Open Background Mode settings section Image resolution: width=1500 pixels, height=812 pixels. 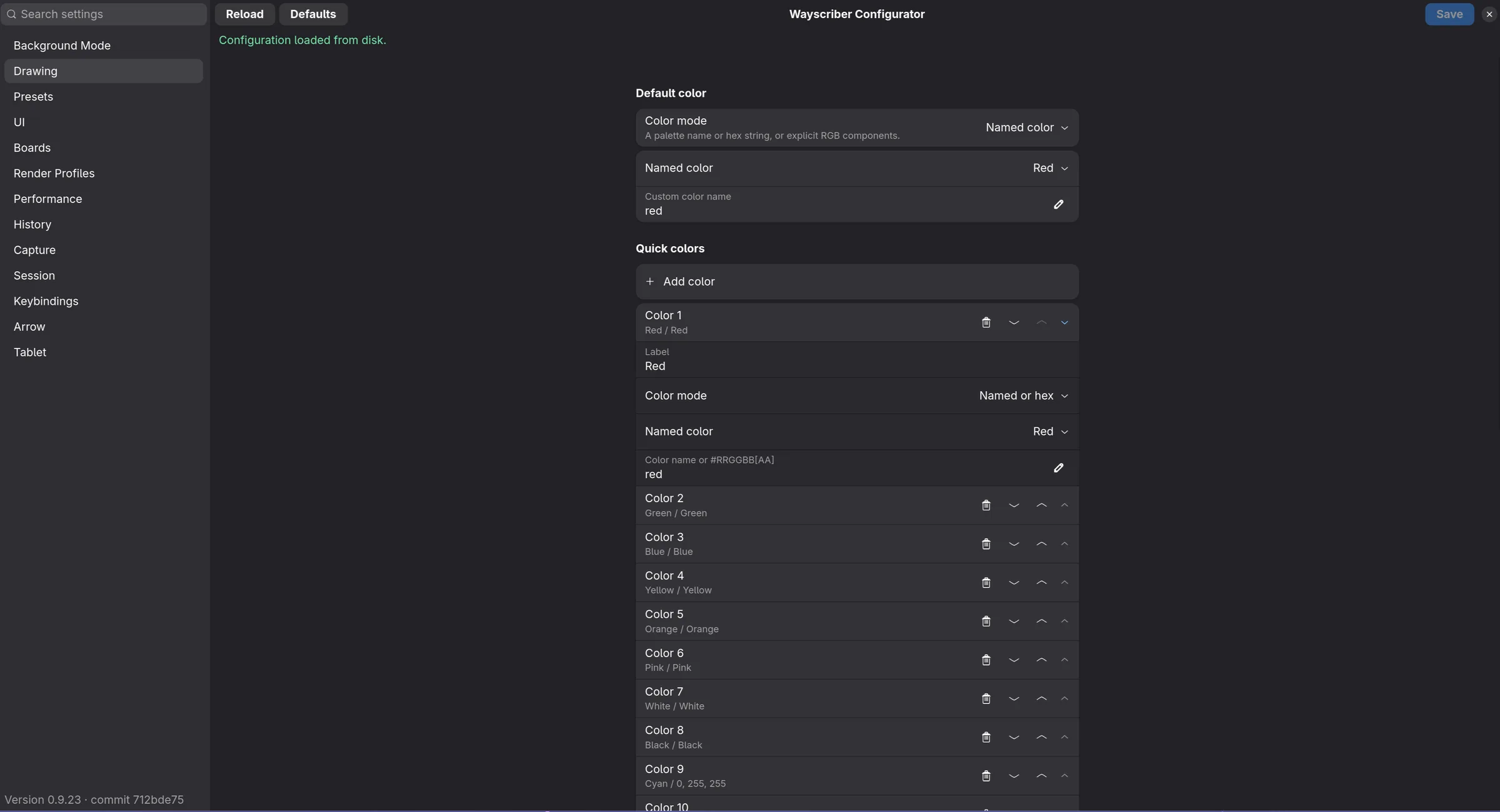(x=103, y=46)
